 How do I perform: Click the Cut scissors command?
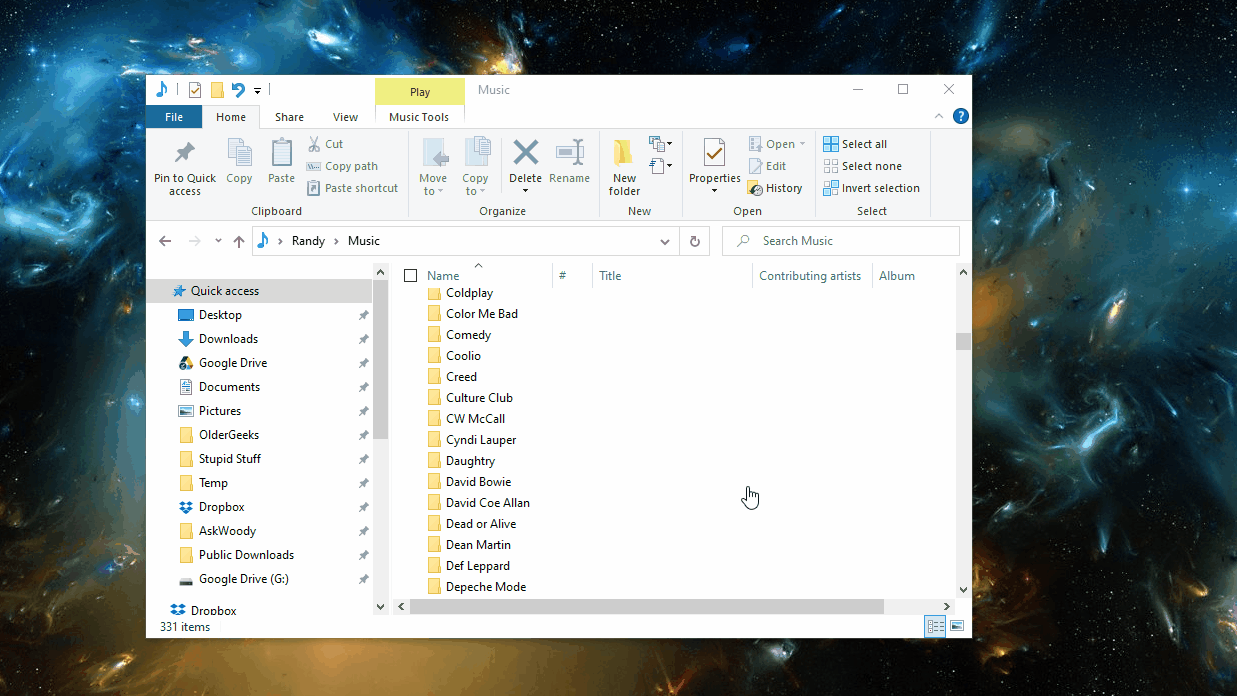(x=325, y=144)
